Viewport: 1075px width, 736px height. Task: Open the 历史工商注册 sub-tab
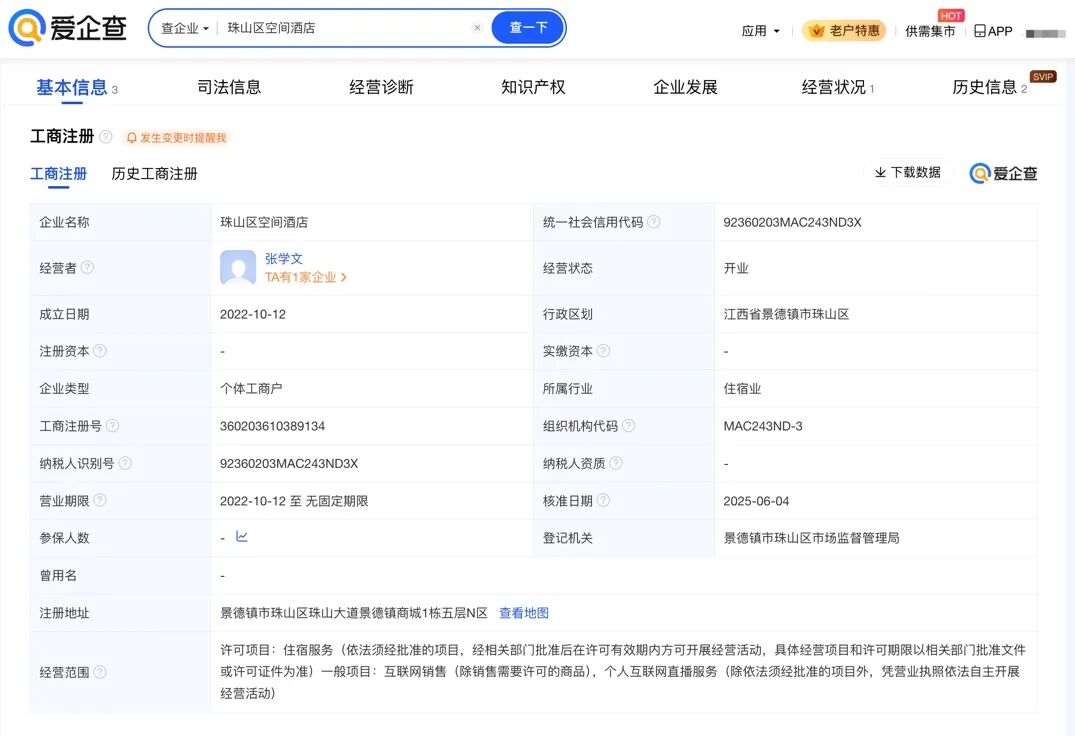pyautogui.click(x=154, y=174)
